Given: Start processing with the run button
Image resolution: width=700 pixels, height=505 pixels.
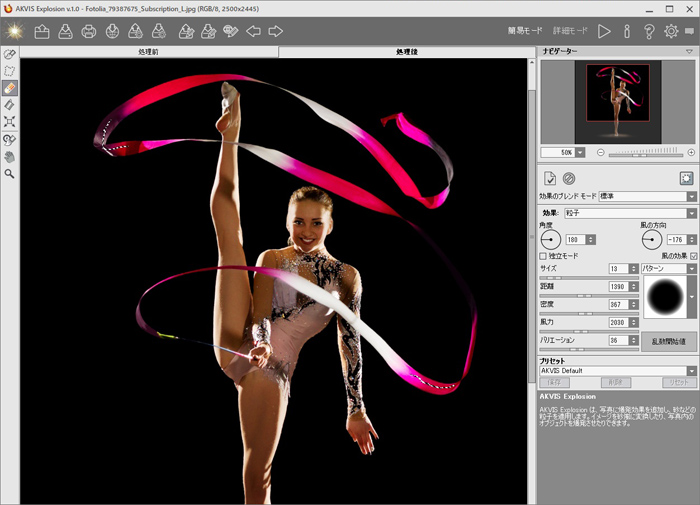Looking at the screenshot, I should coord(604,31).
